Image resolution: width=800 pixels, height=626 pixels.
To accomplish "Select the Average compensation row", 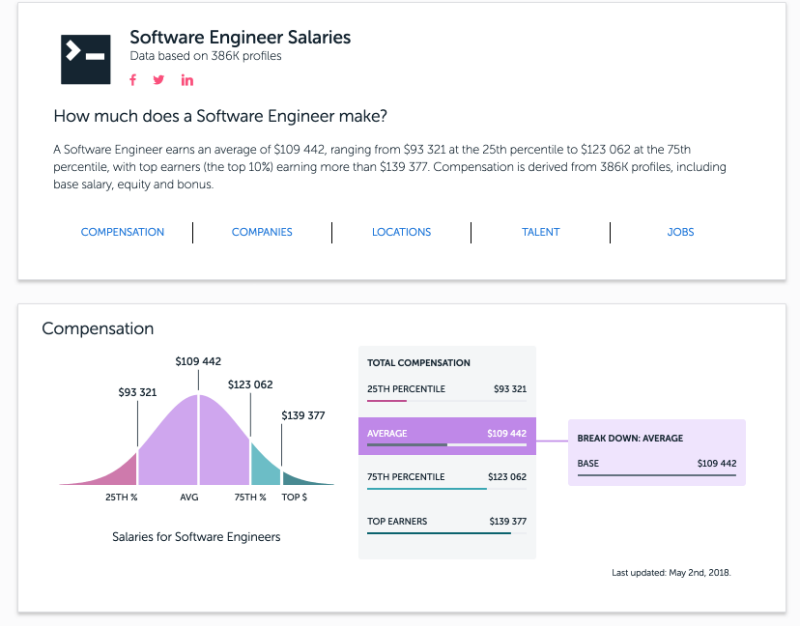I will pos(446,434).
